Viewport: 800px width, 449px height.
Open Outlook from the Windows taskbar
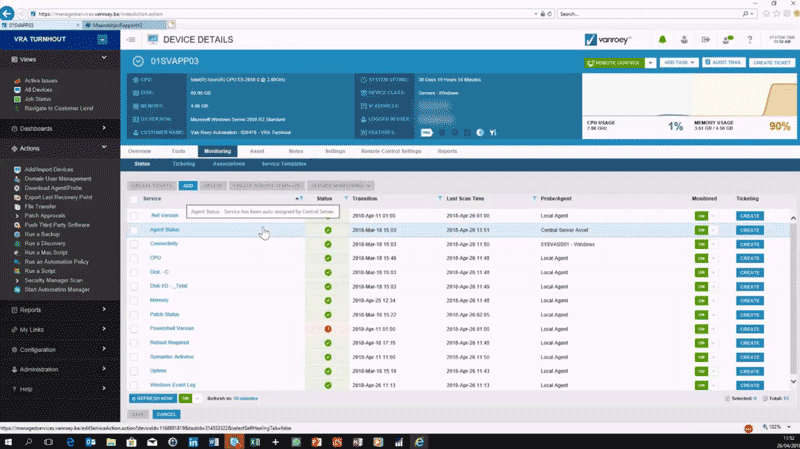pyautogui.click(x=90, y=442)
